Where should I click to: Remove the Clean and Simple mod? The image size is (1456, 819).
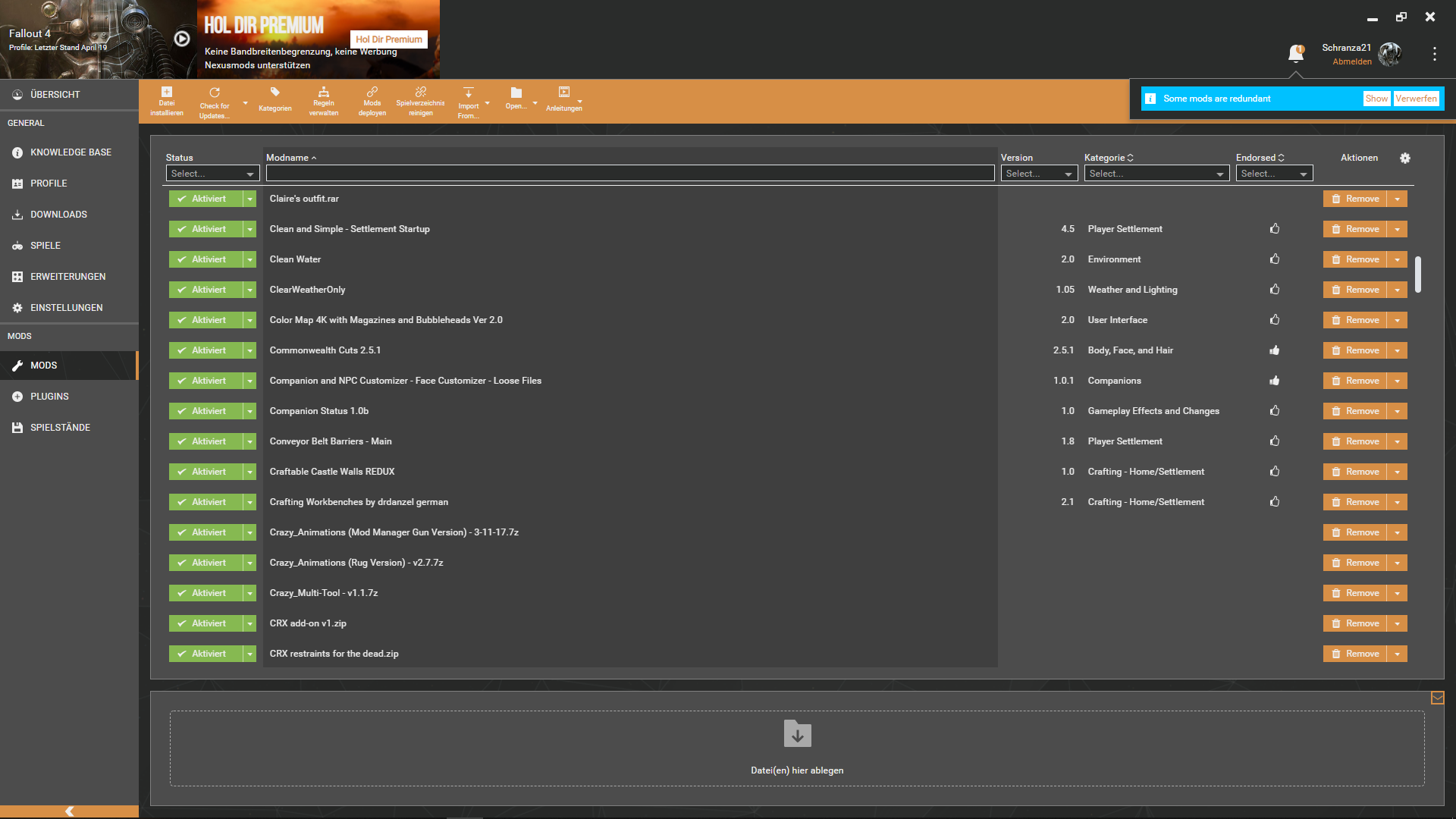click(x=1355, y=229)
